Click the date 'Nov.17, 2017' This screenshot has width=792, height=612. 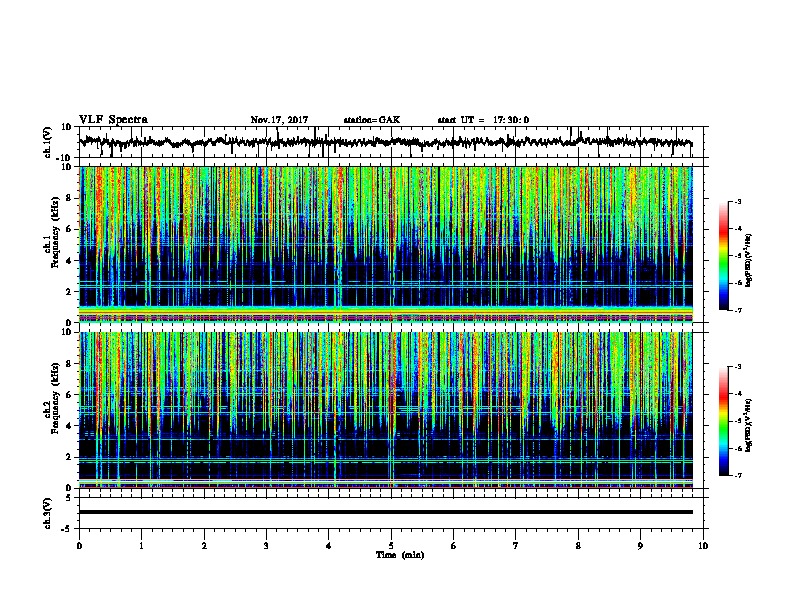pos(279,120)
